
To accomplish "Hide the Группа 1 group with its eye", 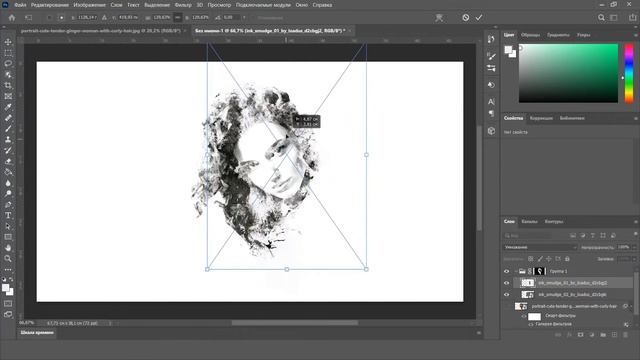I will [507, 271].
